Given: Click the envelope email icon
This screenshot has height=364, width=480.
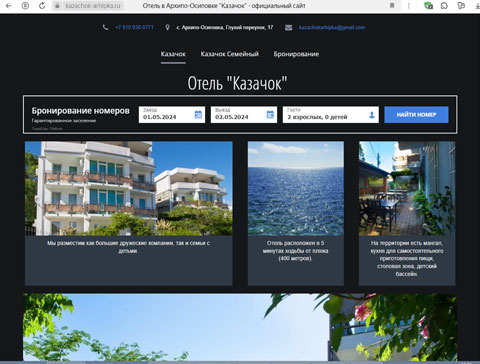Looking at the screenshot, I should 289,27.
